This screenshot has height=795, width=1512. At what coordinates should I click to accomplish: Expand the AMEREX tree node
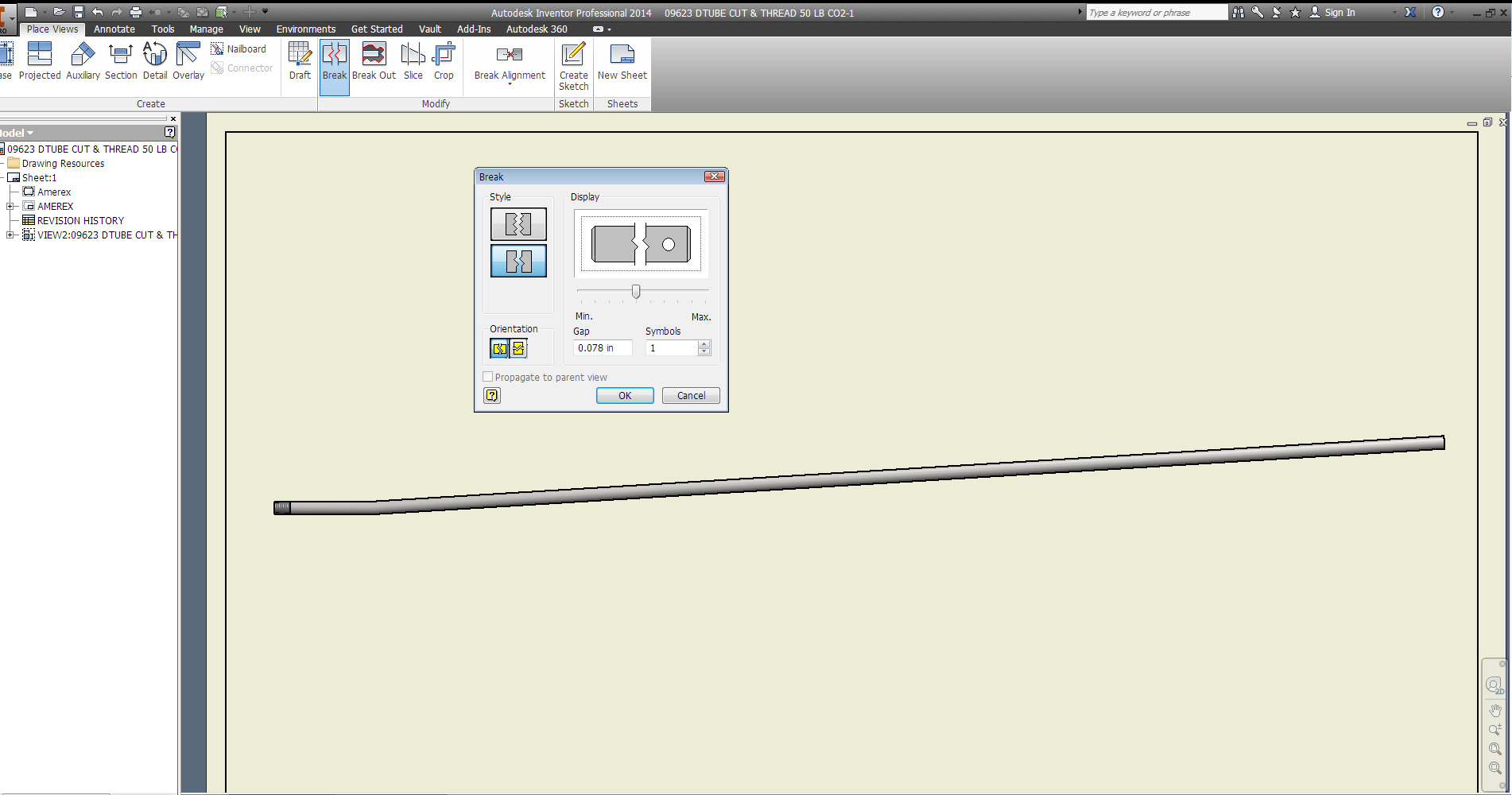coord(10,207)
